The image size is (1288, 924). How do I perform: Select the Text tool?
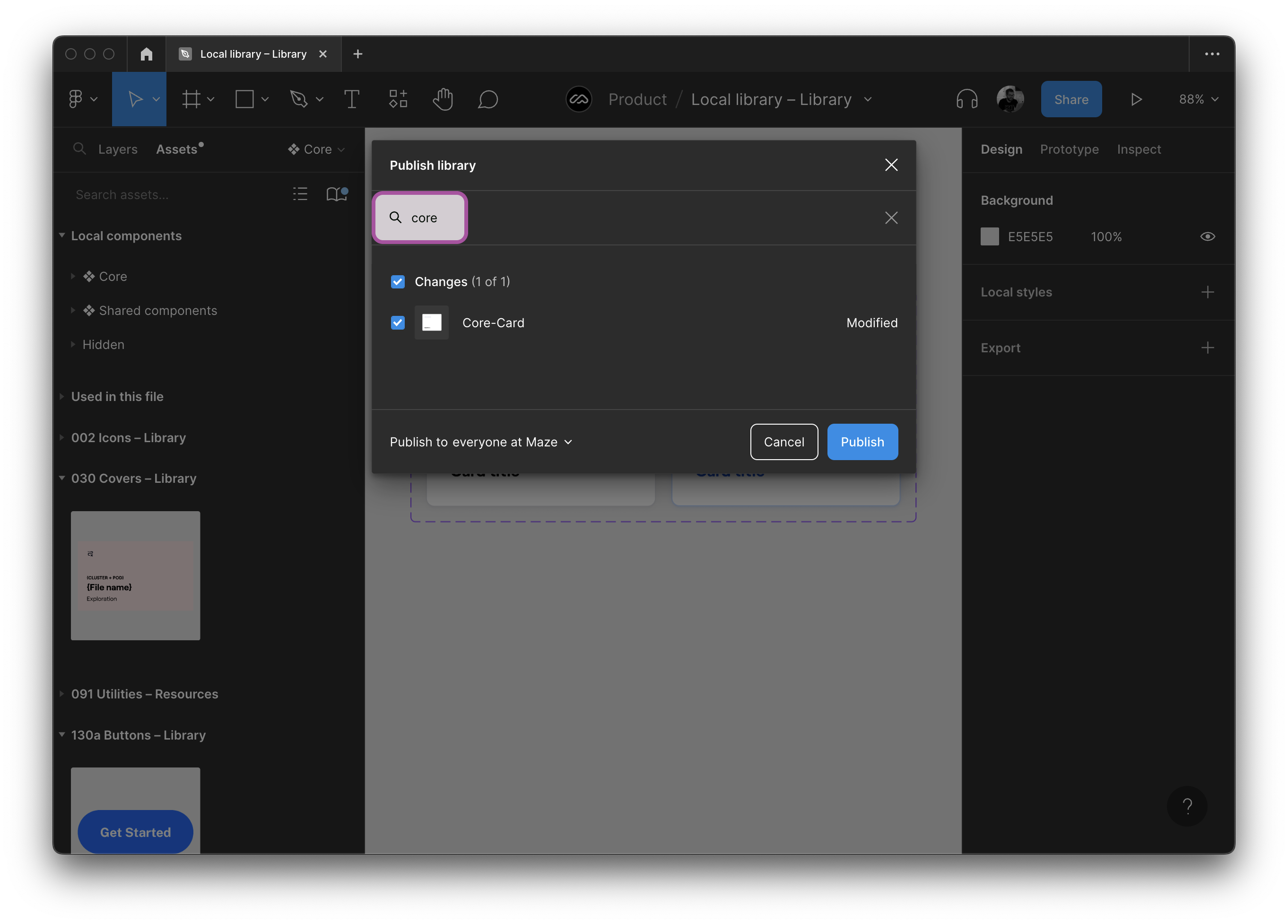(351, 99)
